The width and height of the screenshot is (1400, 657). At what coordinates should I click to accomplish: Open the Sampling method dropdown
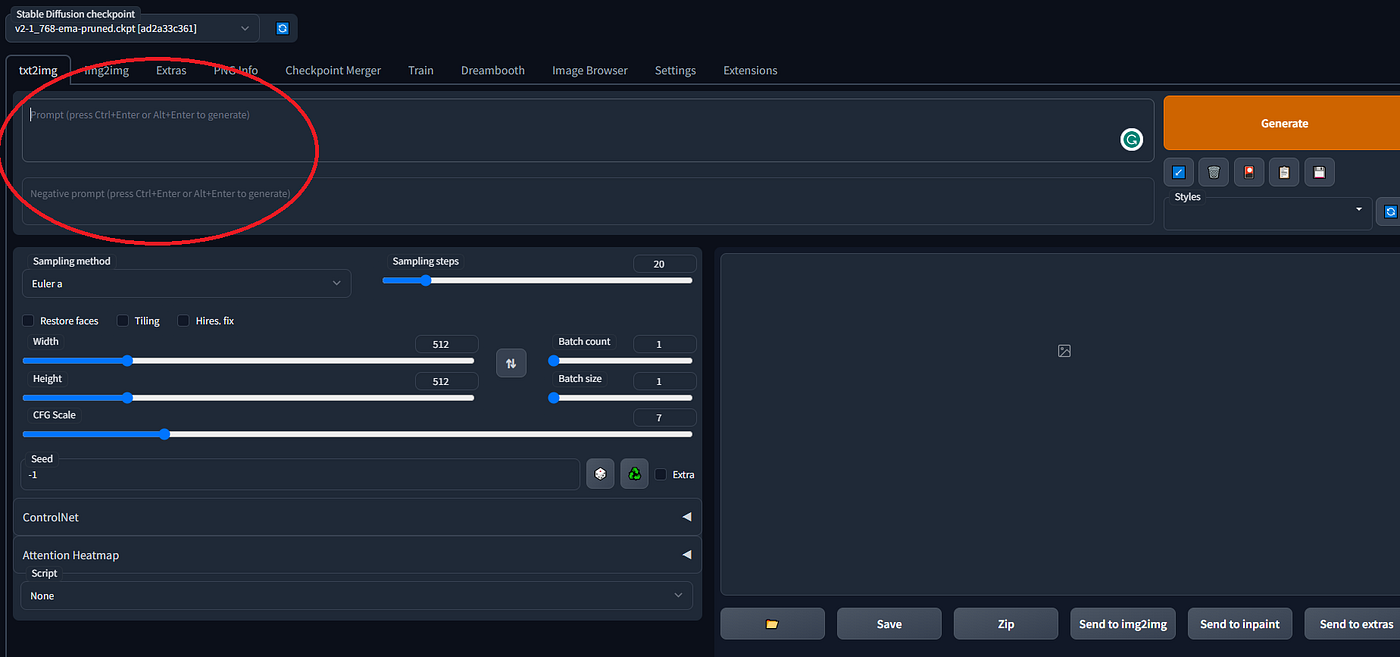[x=186, y=283]
